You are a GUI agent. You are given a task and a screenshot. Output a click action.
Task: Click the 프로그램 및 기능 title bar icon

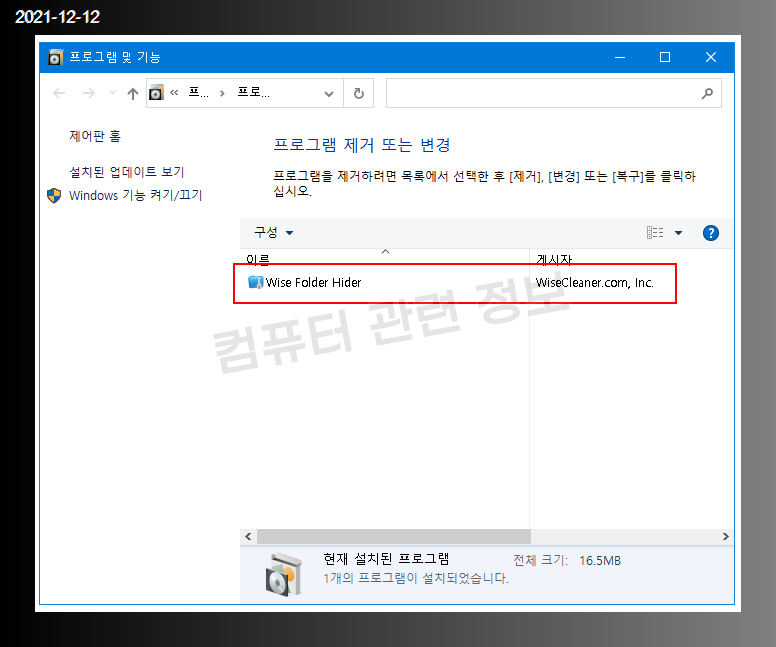coord(55,57)
